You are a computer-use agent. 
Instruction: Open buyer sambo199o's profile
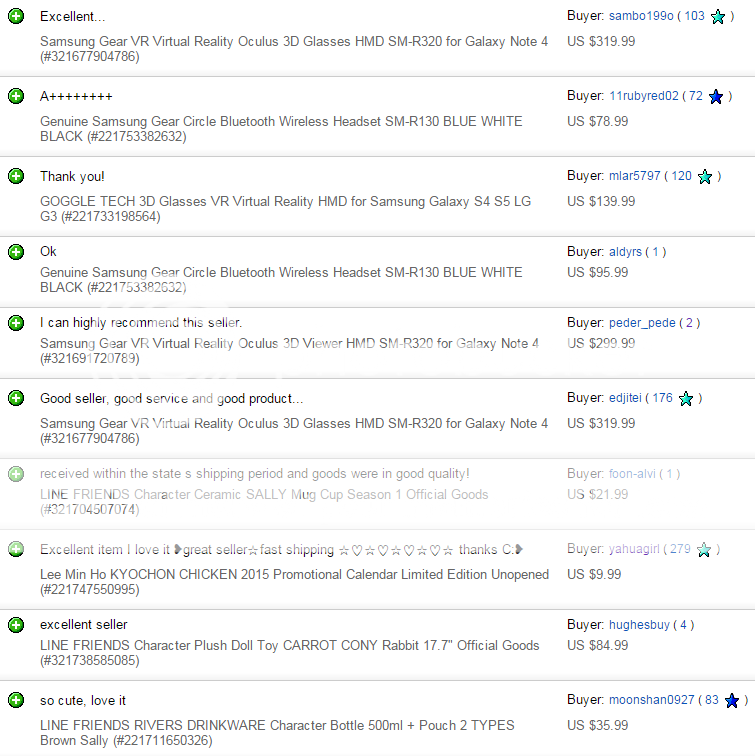point(640,17)
